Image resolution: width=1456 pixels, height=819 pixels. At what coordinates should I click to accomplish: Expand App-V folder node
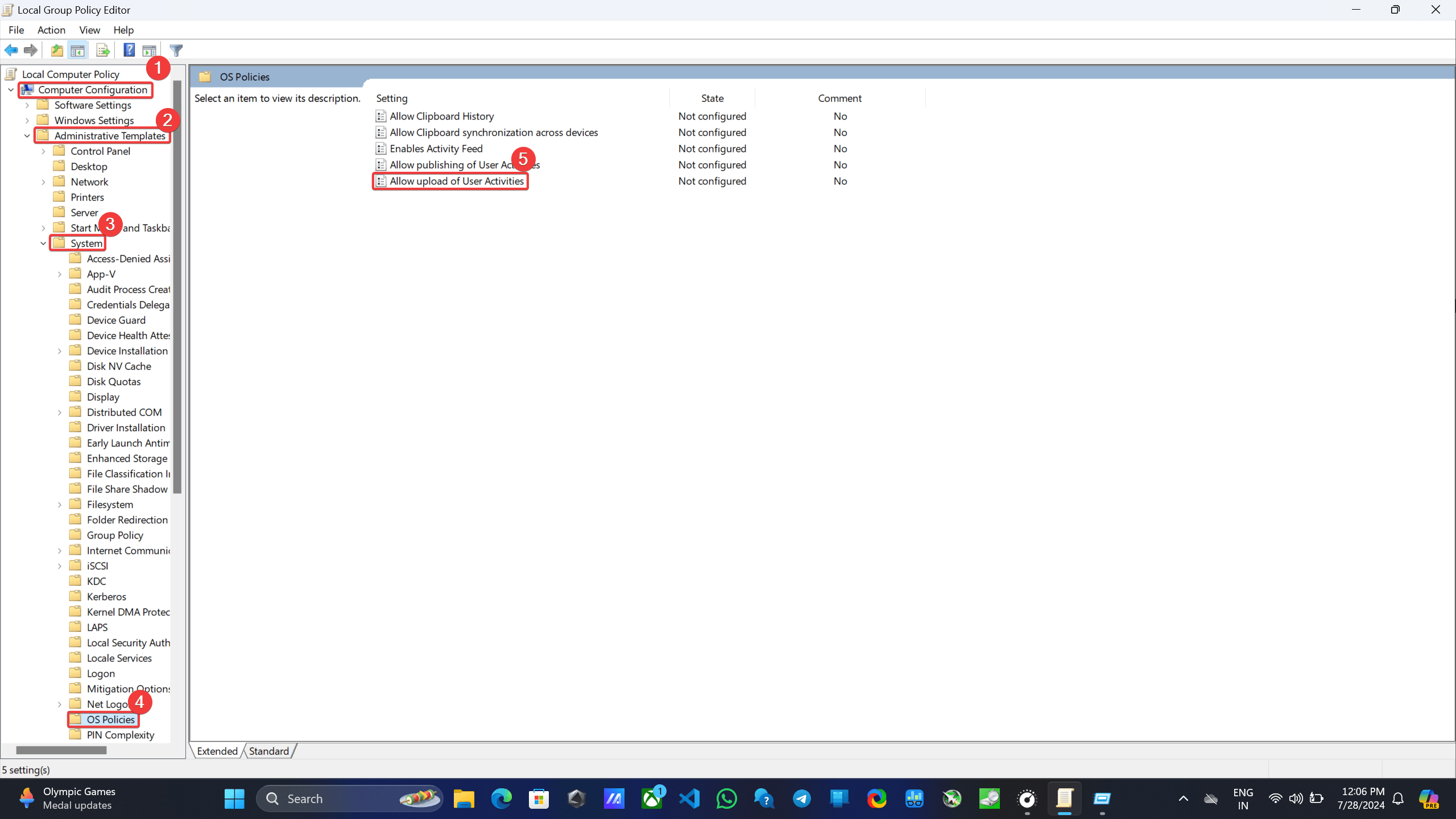[60, 274]
